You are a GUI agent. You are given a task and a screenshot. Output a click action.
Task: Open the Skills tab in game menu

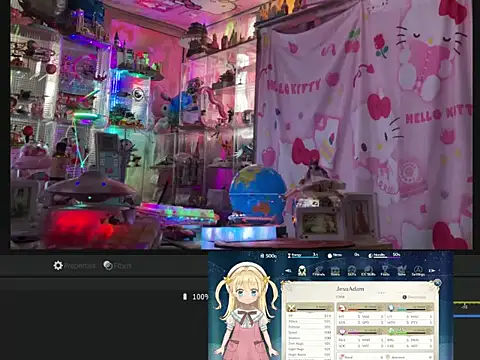(352, 271)
